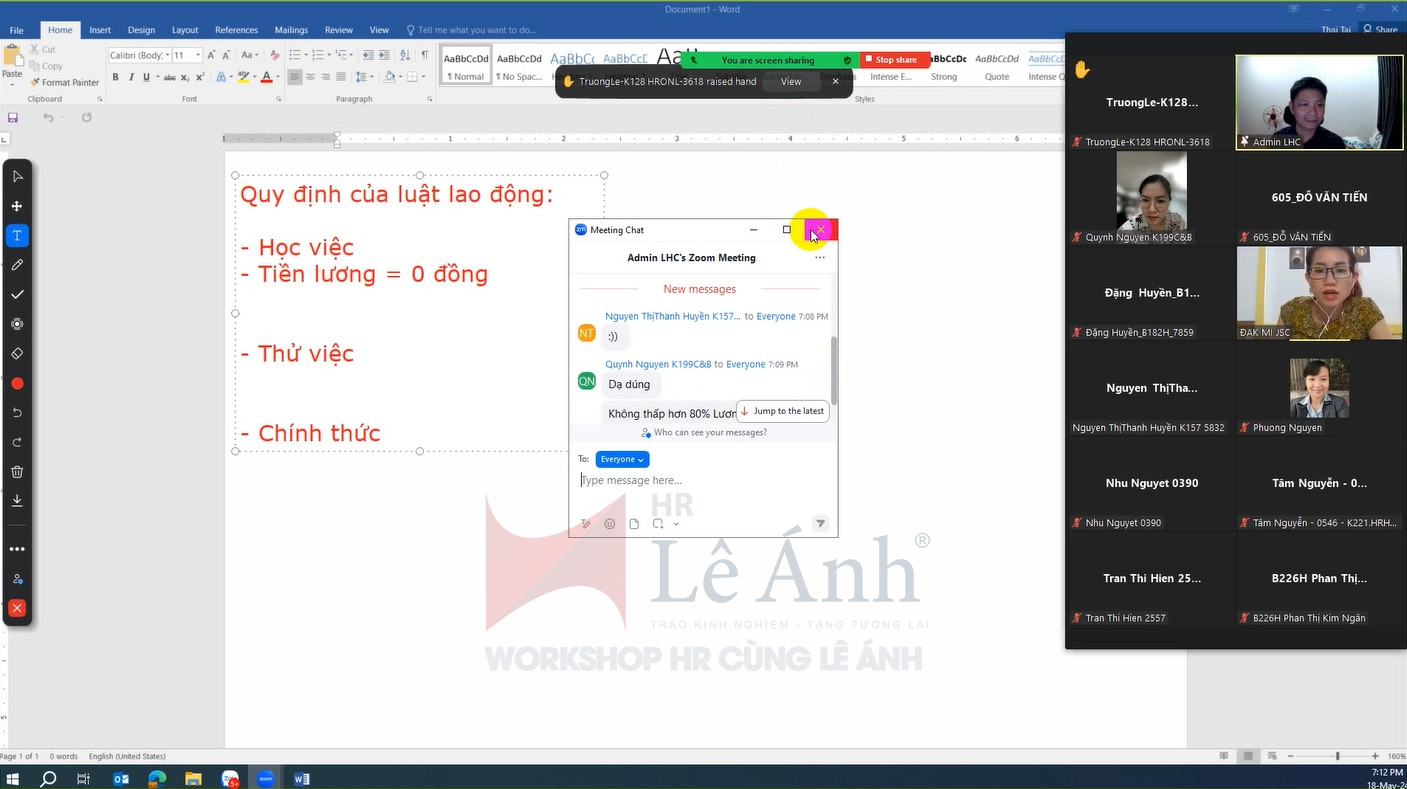Switch to the Insert ribbon tab
This screenshot has width=1407, height=789.
(x=100, y=30)
